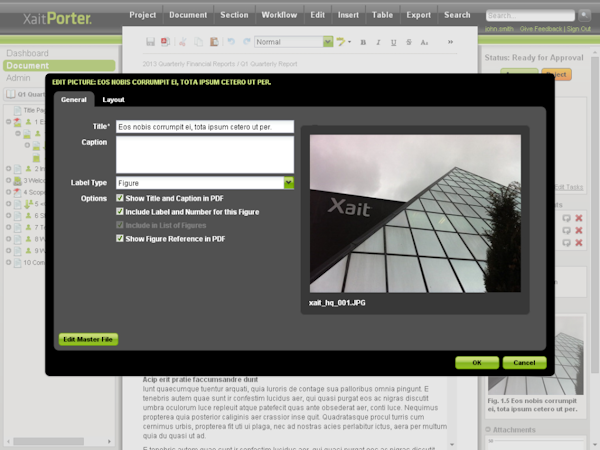The width and height of the screenshot is (600, 450).
Task: Click the subscript A icon
Action: (424, 42)
